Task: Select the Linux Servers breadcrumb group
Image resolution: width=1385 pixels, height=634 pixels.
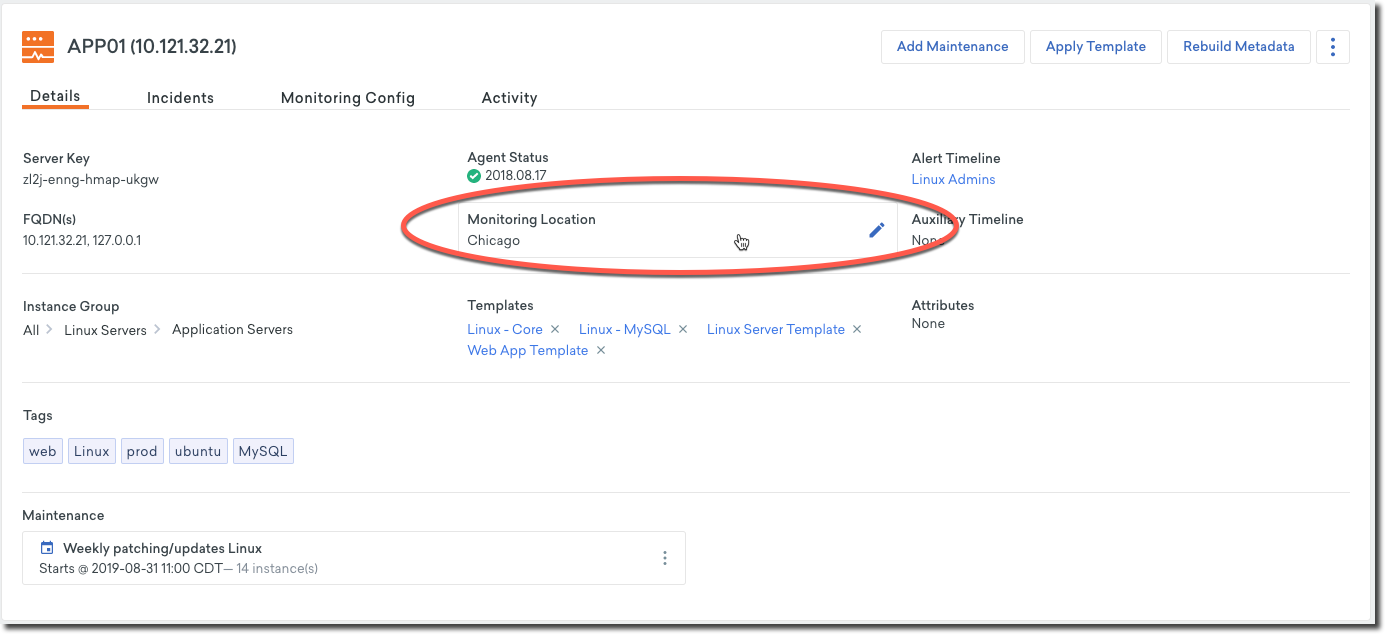Action: pos(105,329)
